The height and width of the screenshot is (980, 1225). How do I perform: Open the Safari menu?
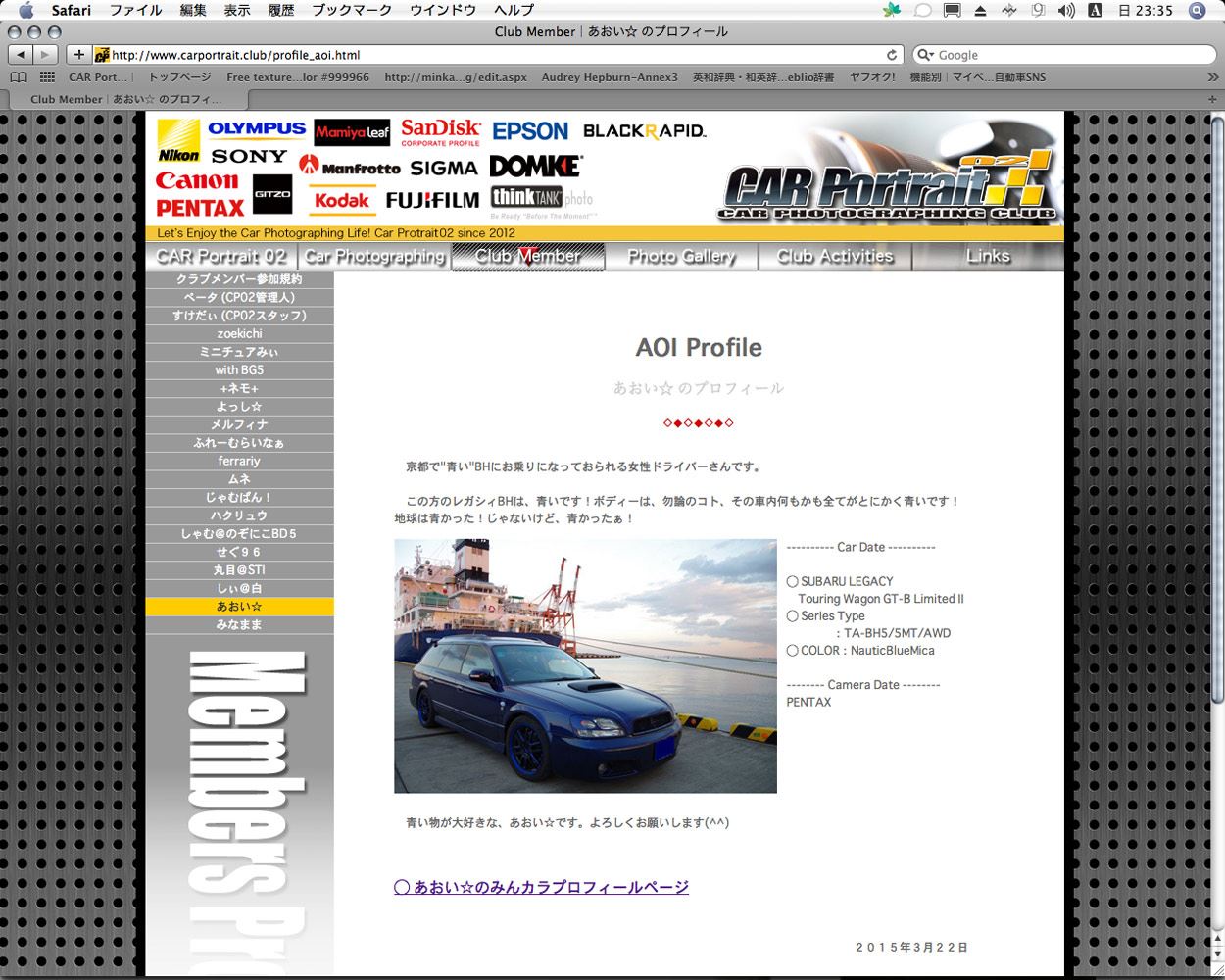[71, 11]
